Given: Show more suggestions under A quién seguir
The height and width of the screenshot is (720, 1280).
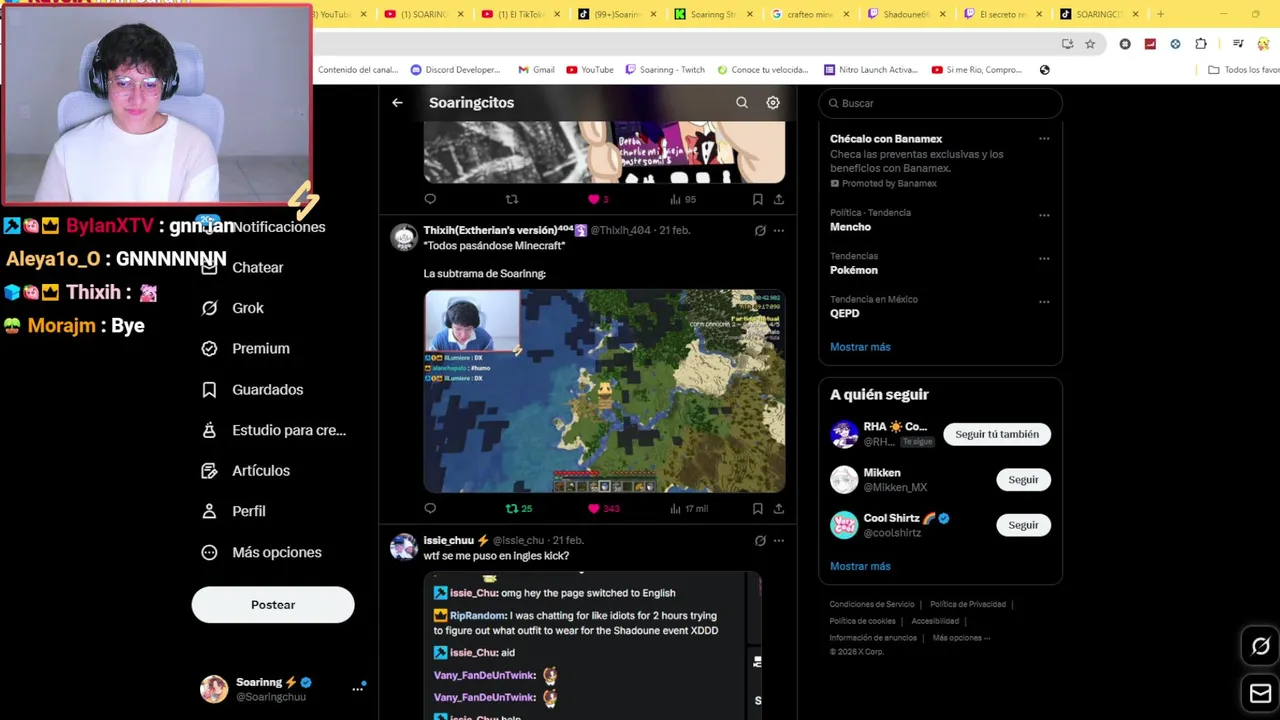Looking at the screenshot, I should 860,566.
